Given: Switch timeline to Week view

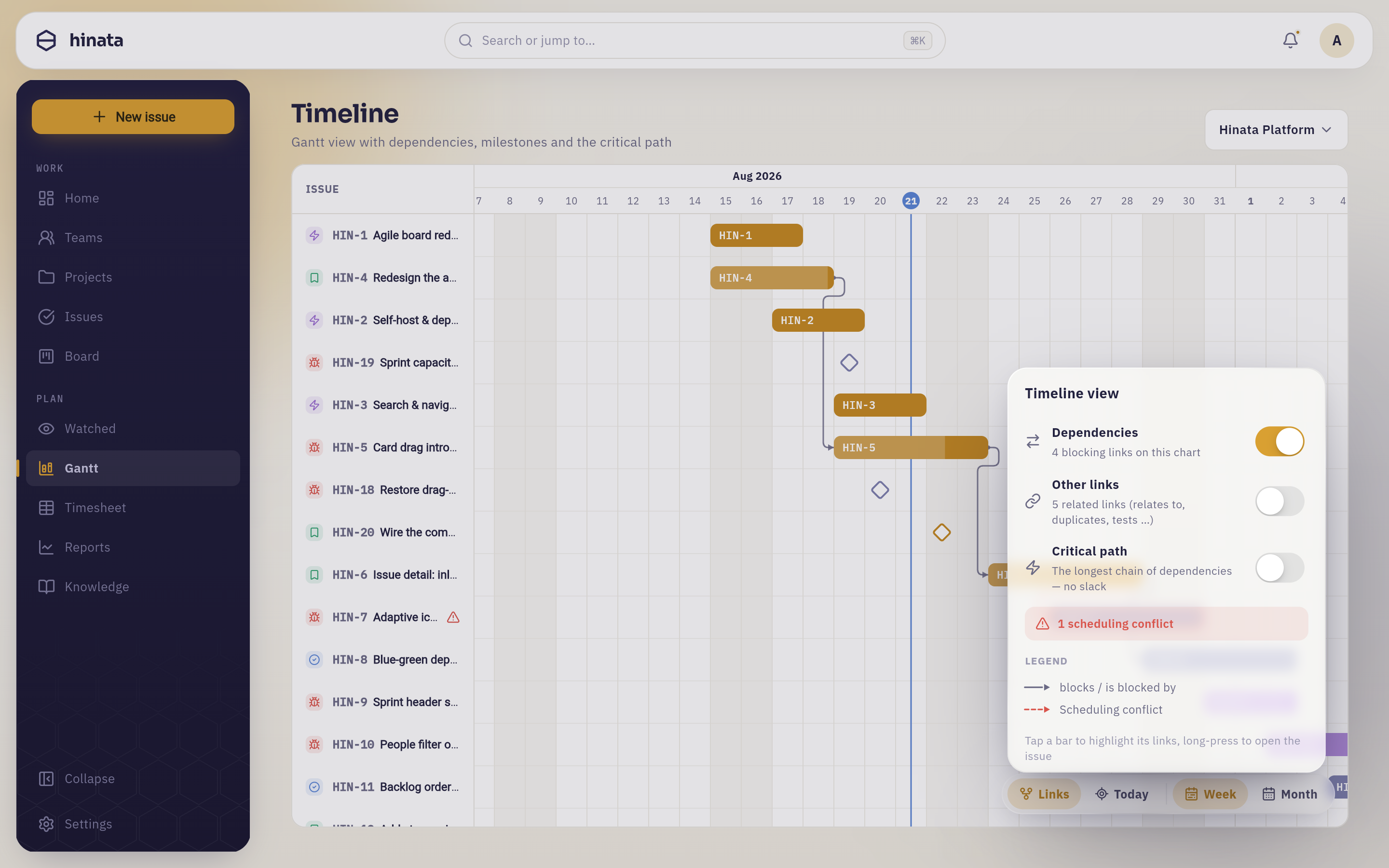Looking at the screenshot, I should (x=1210, y=795).
